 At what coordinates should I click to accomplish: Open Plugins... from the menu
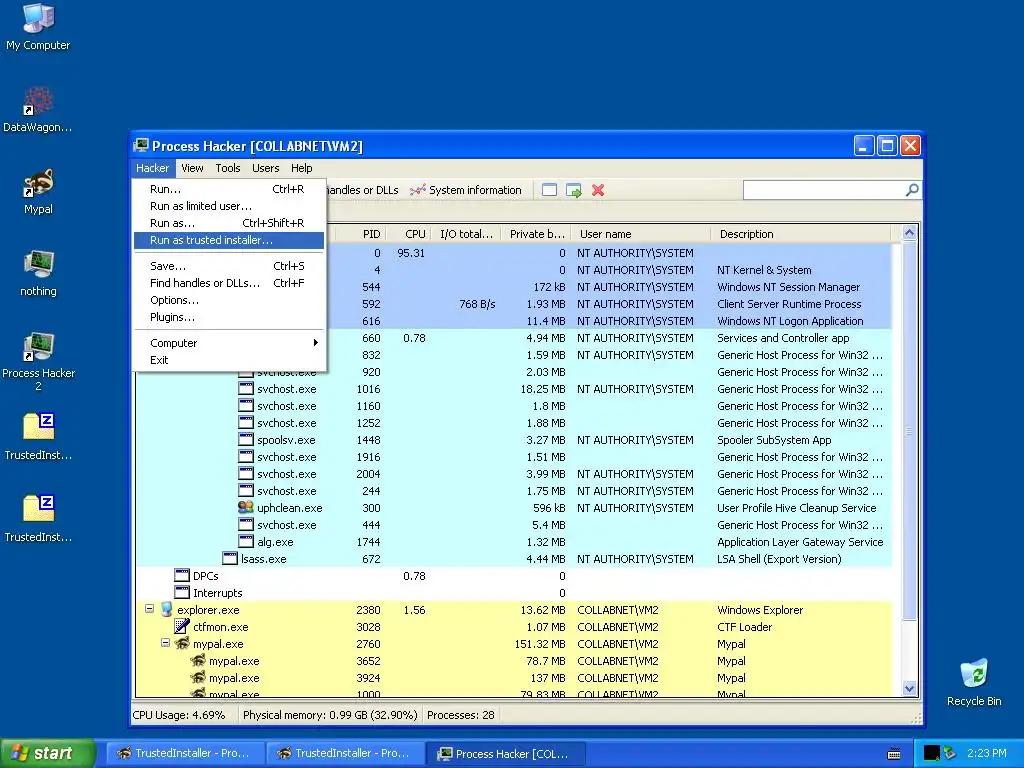(x=229, y=317)
